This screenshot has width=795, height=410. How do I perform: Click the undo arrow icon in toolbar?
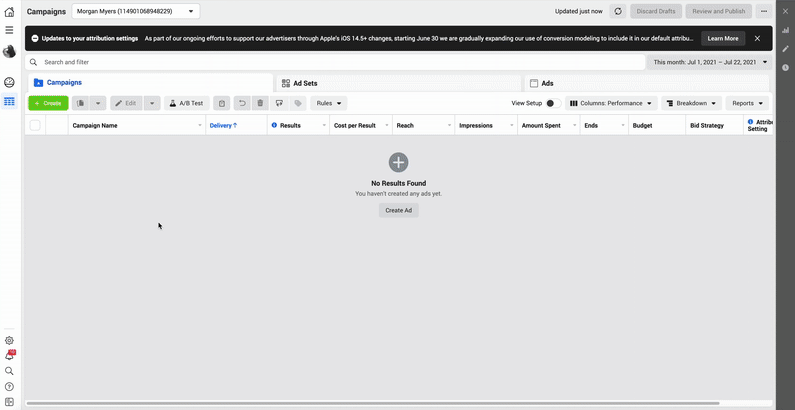(x=242, y=103)
